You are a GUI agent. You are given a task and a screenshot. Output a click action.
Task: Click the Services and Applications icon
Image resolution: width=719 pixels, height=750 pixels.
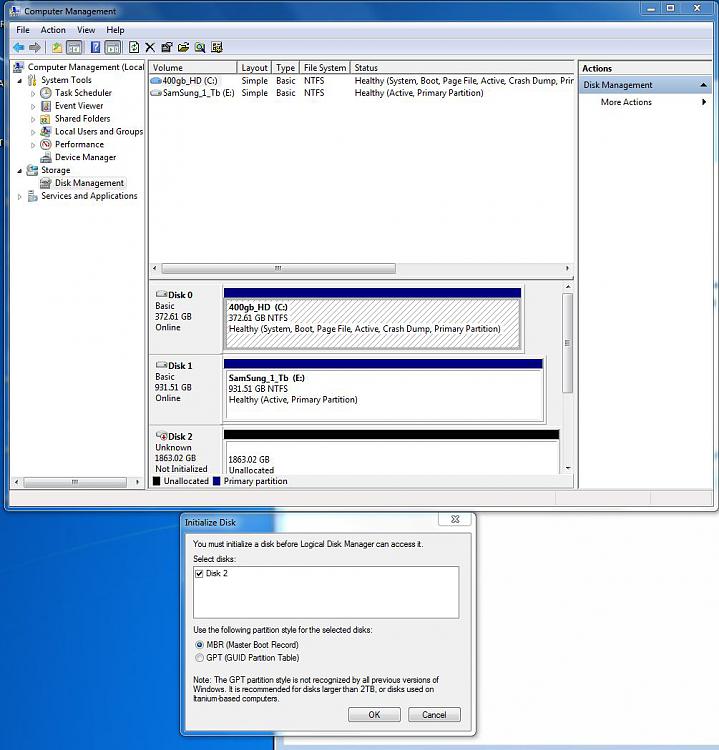pos(32,196)
